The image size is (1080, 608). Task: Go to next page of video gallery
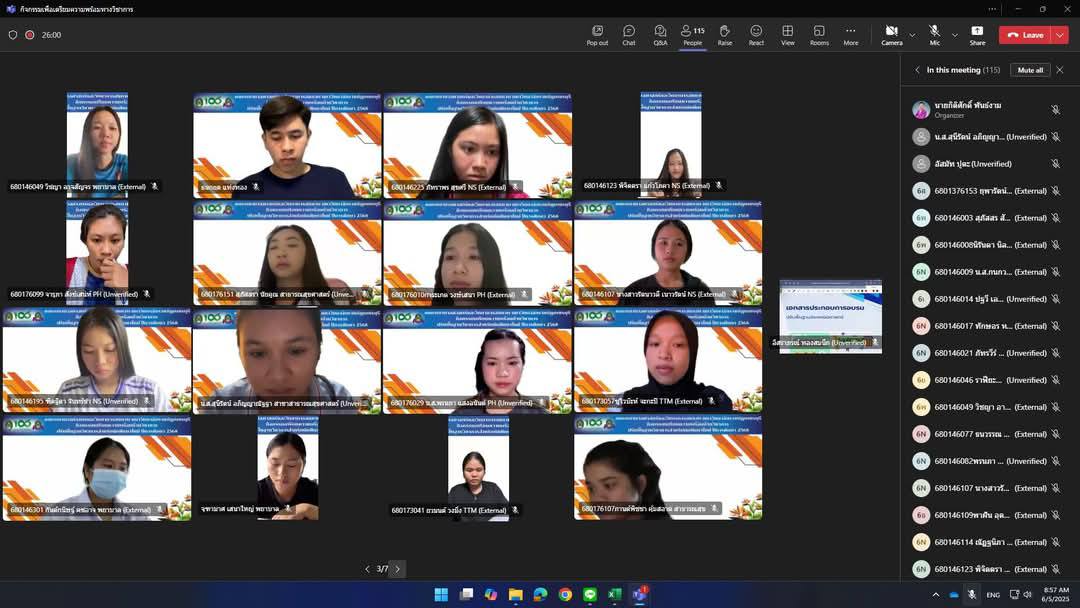(x=397, y=569)
